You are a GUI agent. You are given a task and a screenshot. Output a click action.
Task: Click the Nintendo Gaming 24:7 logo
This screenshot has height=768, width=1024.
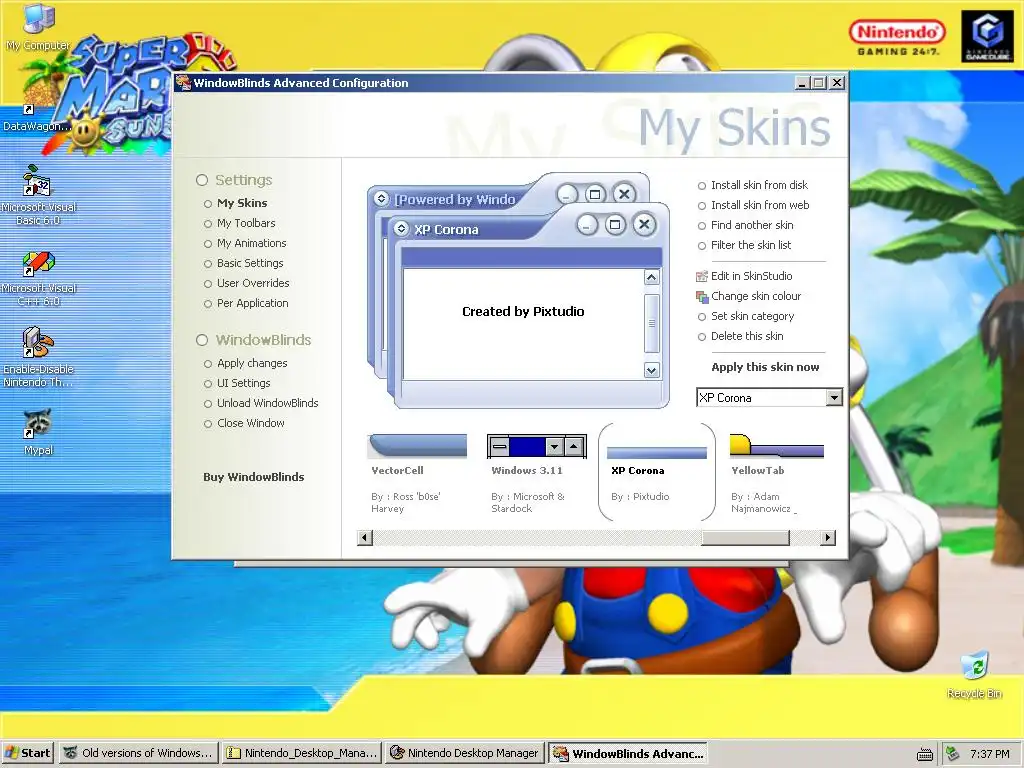[897, 38]
